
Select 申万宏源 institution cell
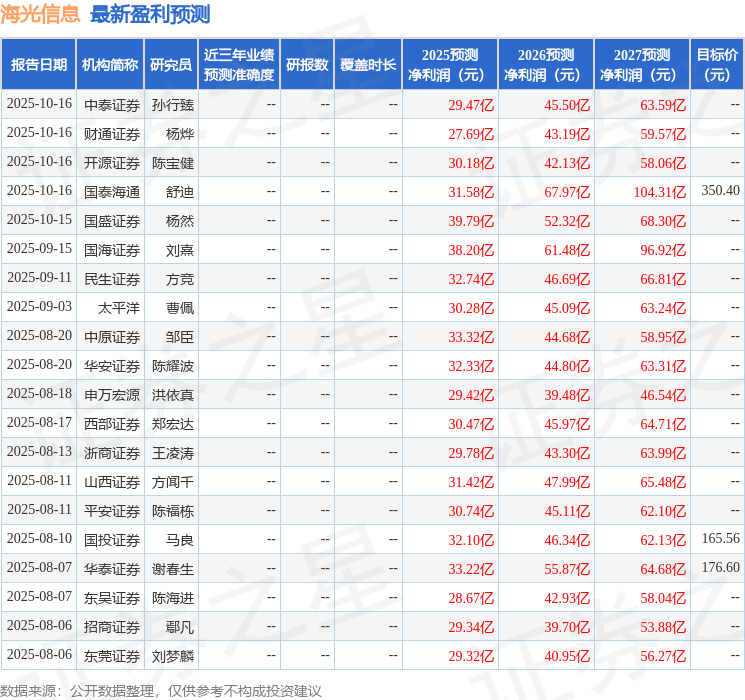[112, 395]
